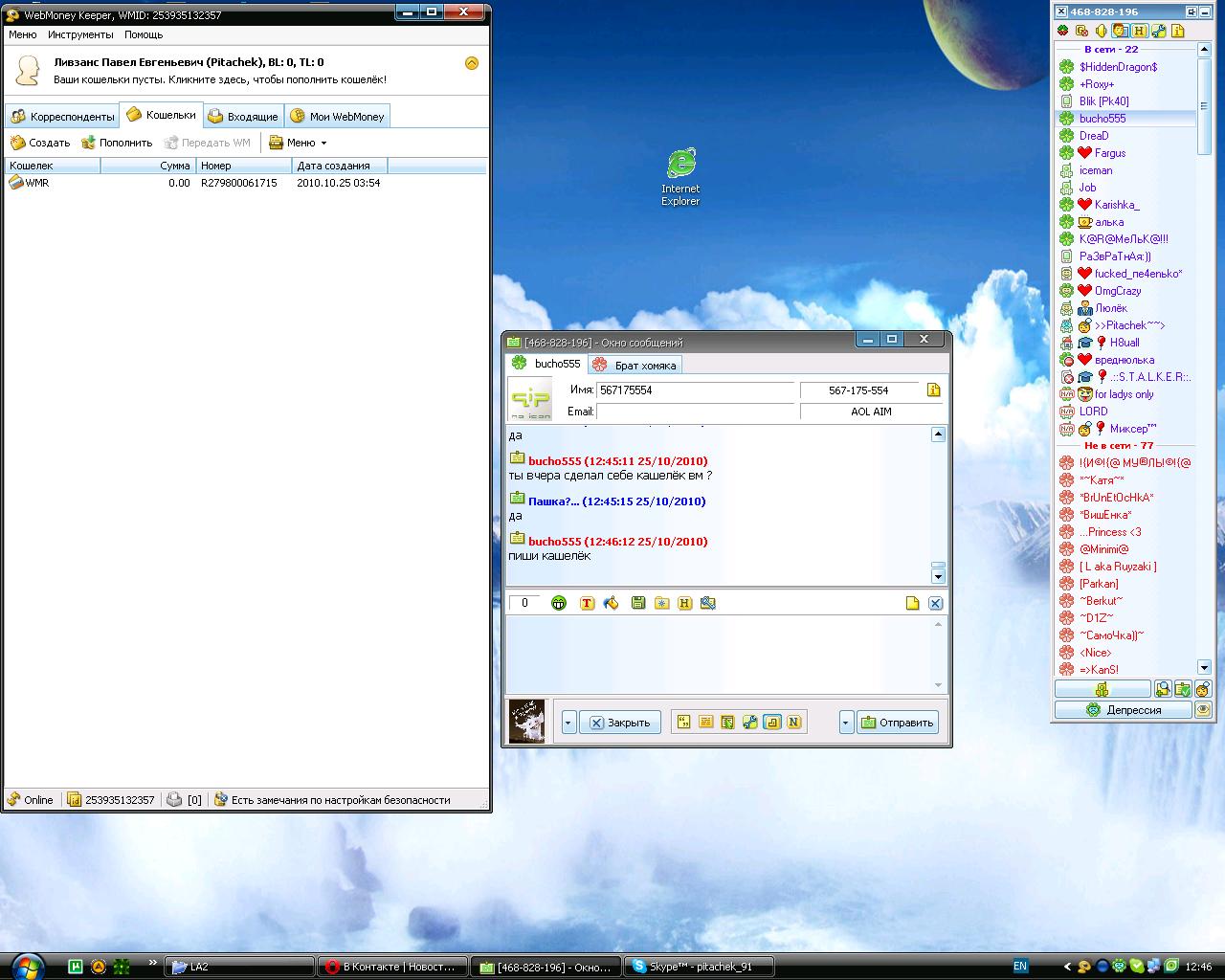Click the green checkmark note icon
Image resolution: width=1225 pixels, height=980 pixels.
[x=1183, y=689]
